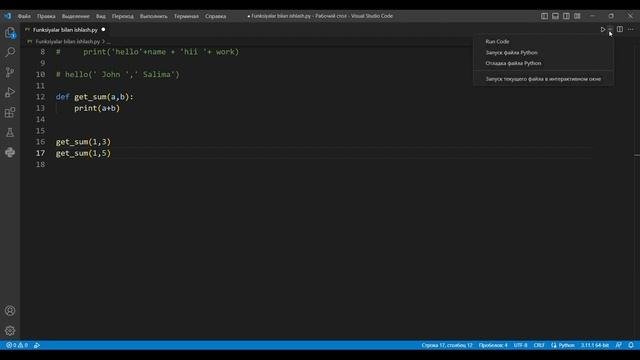Open the Extensions view

[x=10, y=112]
